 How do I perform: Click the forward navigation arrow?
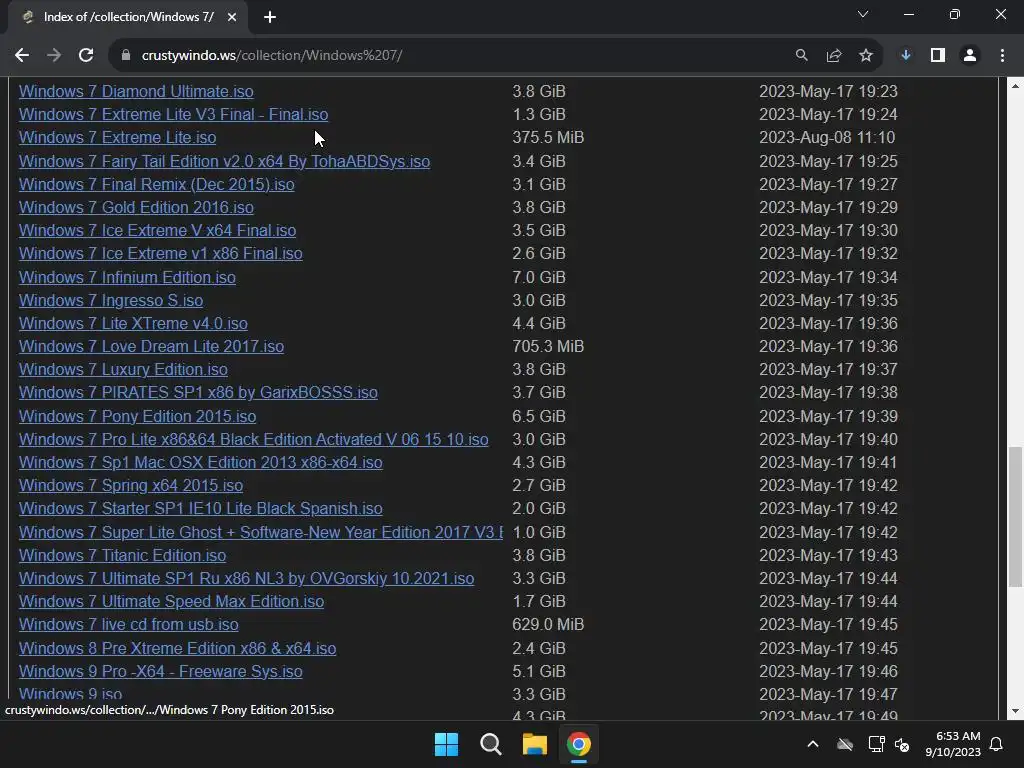54,56
